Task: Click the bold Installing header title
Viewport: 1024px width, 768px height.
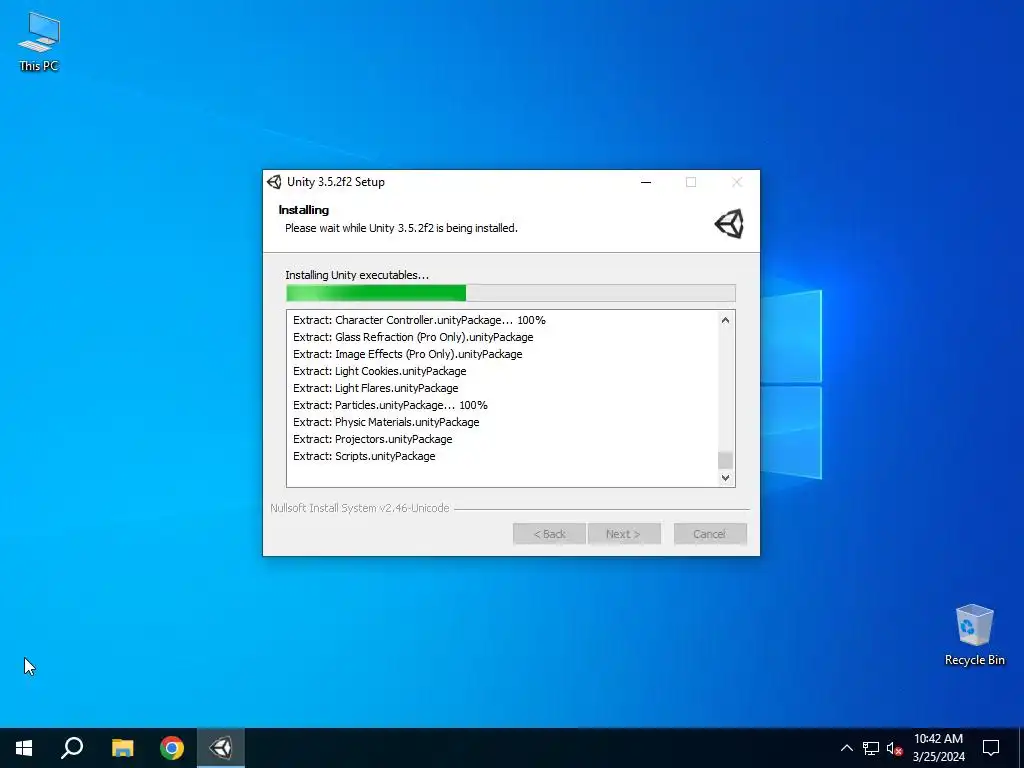Action: pyautogui.click(x=304, y=210)
